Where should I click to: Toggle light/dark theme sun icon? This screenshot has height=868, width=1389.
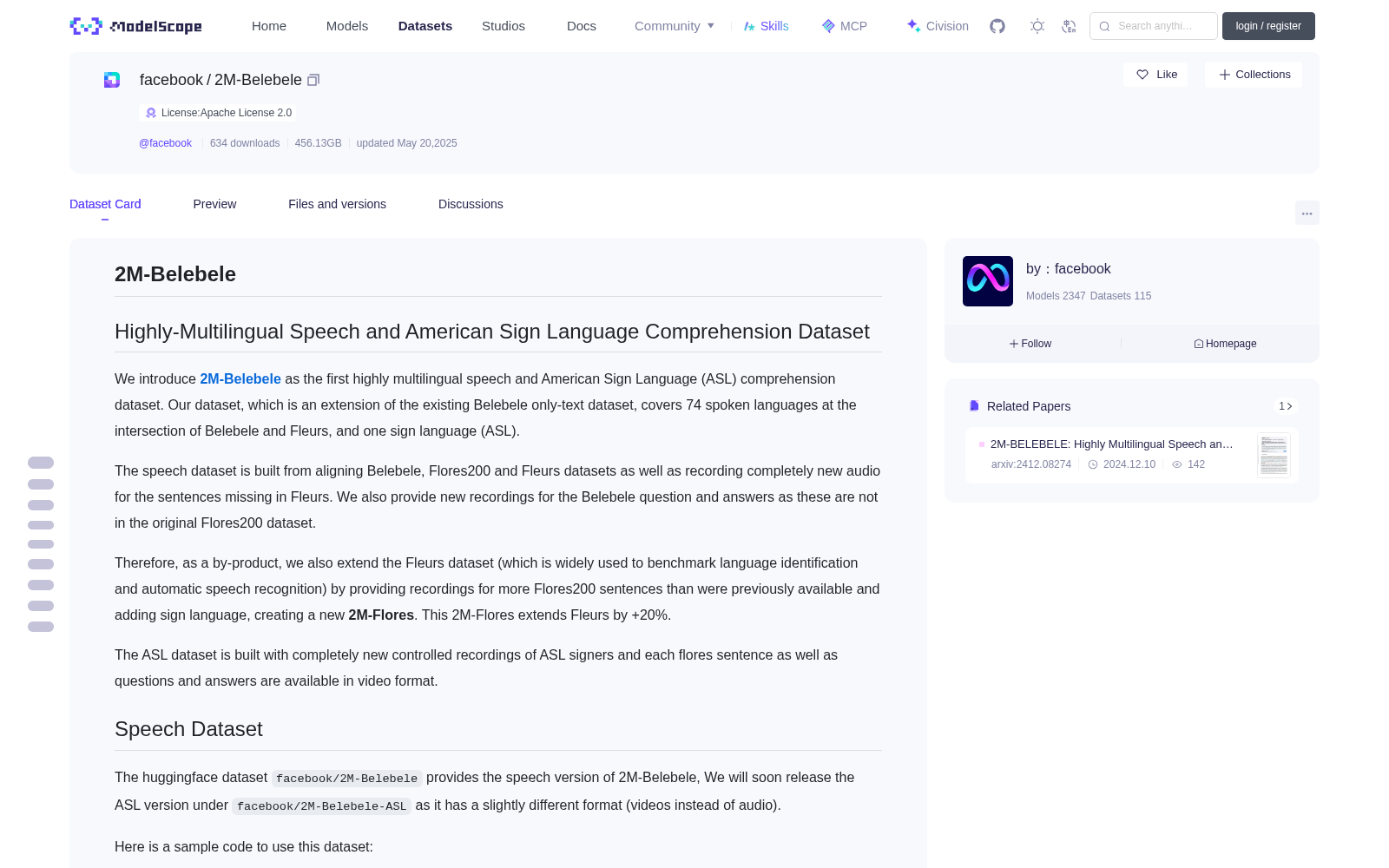[x=1037, y=26]
